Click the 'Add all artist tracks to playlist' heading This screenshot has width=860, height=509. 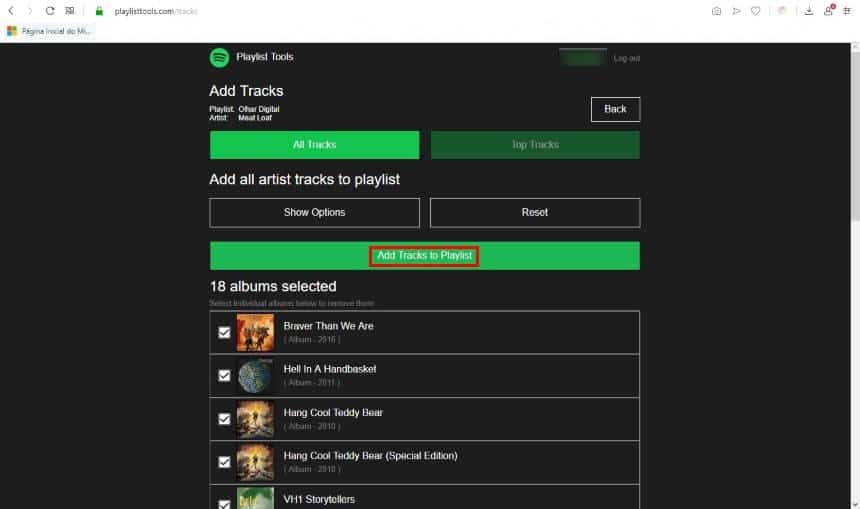[304, 179]
